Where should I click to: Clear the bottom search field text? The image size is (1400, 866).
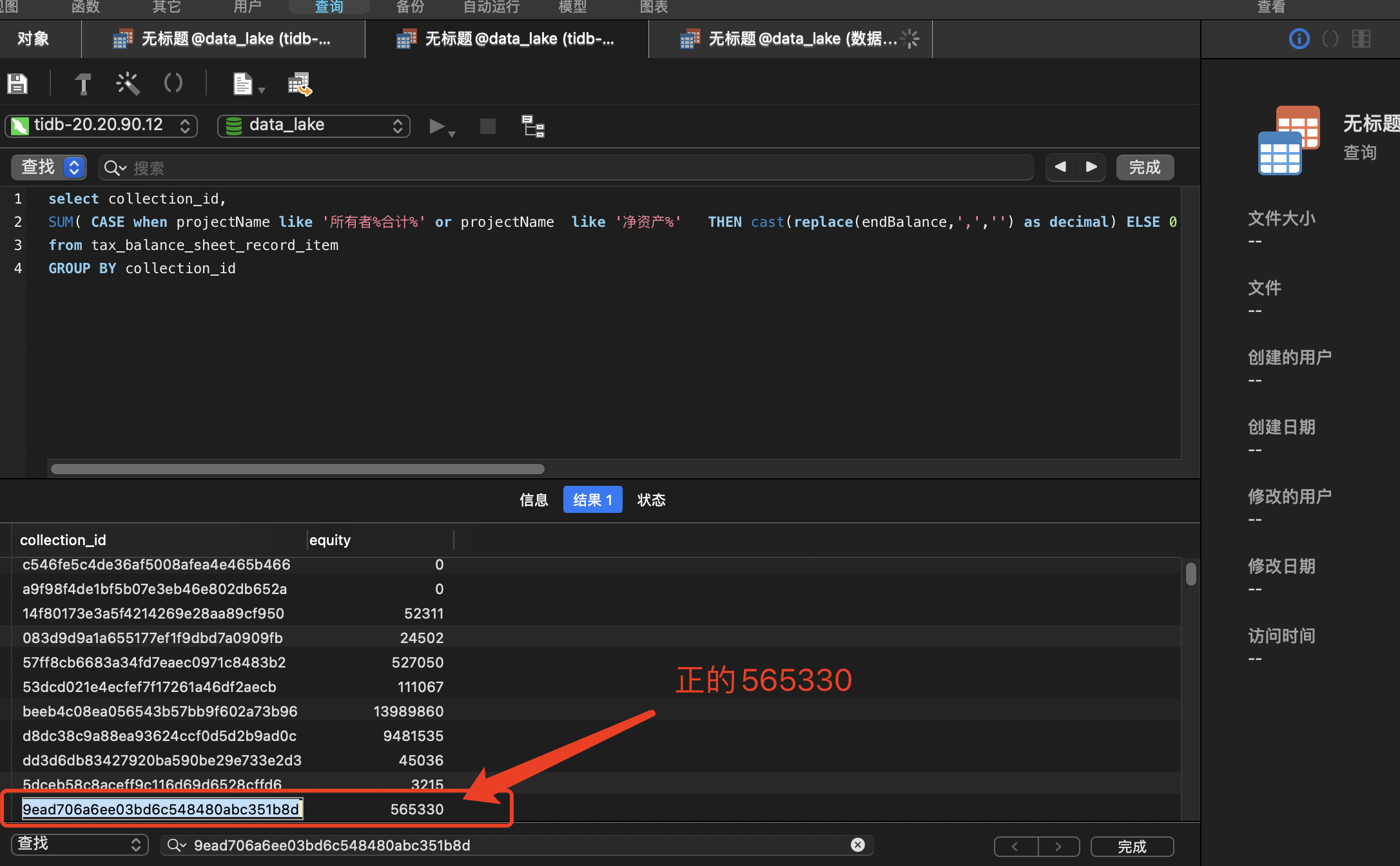tap(857, 845)
